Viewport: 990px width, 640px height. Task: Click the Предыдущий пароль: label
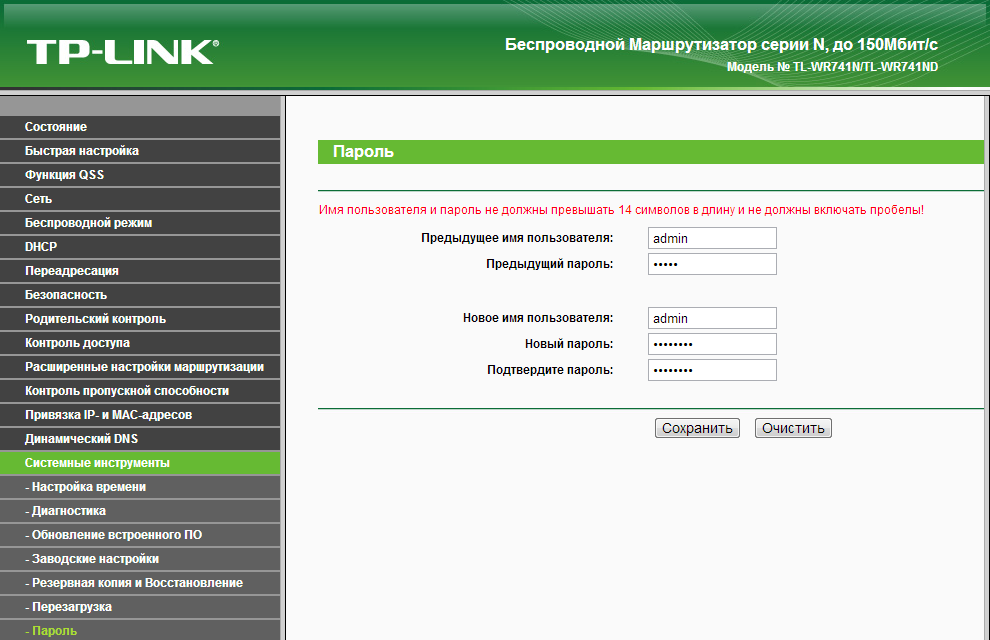pyautogui.click(x=549, y=264)
